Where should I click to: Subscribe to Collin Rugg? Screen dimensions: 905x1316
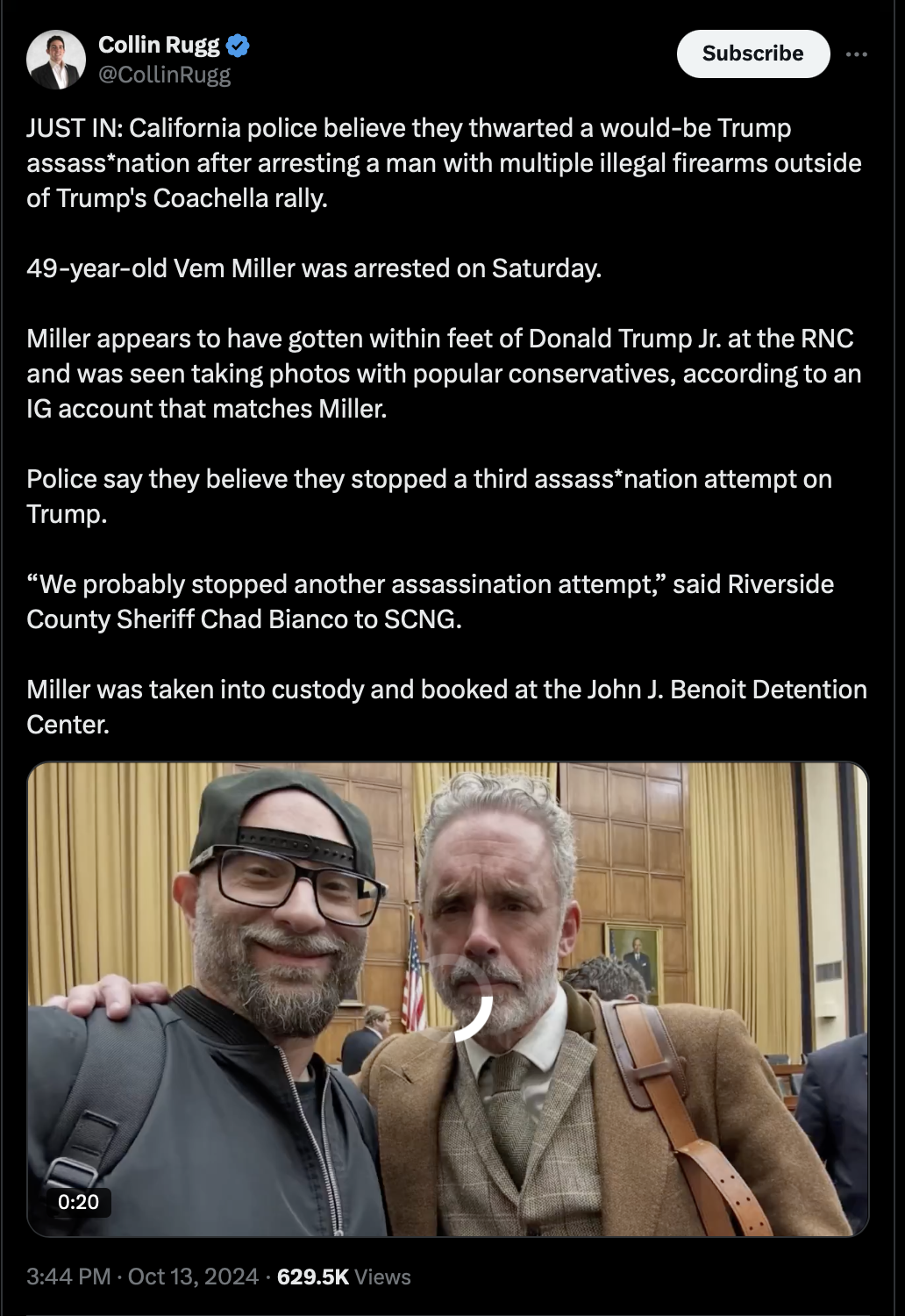click(753, 54)
